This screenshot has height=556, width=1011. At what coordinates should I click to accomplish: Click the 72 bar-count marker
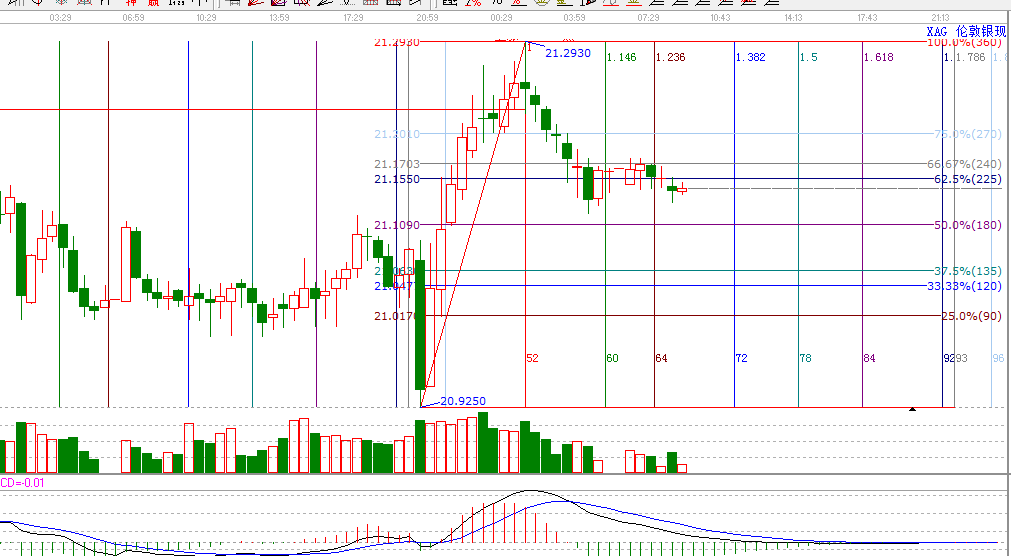pos(741,358)
